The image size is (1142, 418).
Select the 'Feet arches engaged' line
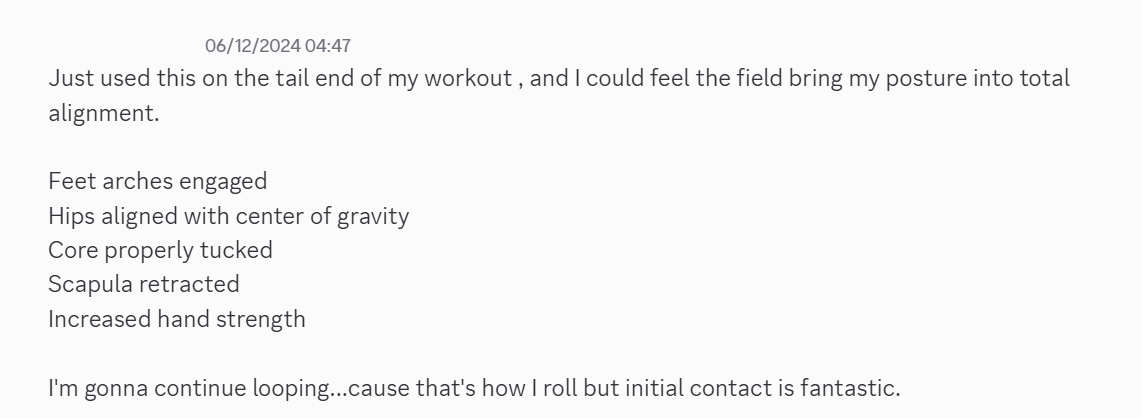coord(157,181)
